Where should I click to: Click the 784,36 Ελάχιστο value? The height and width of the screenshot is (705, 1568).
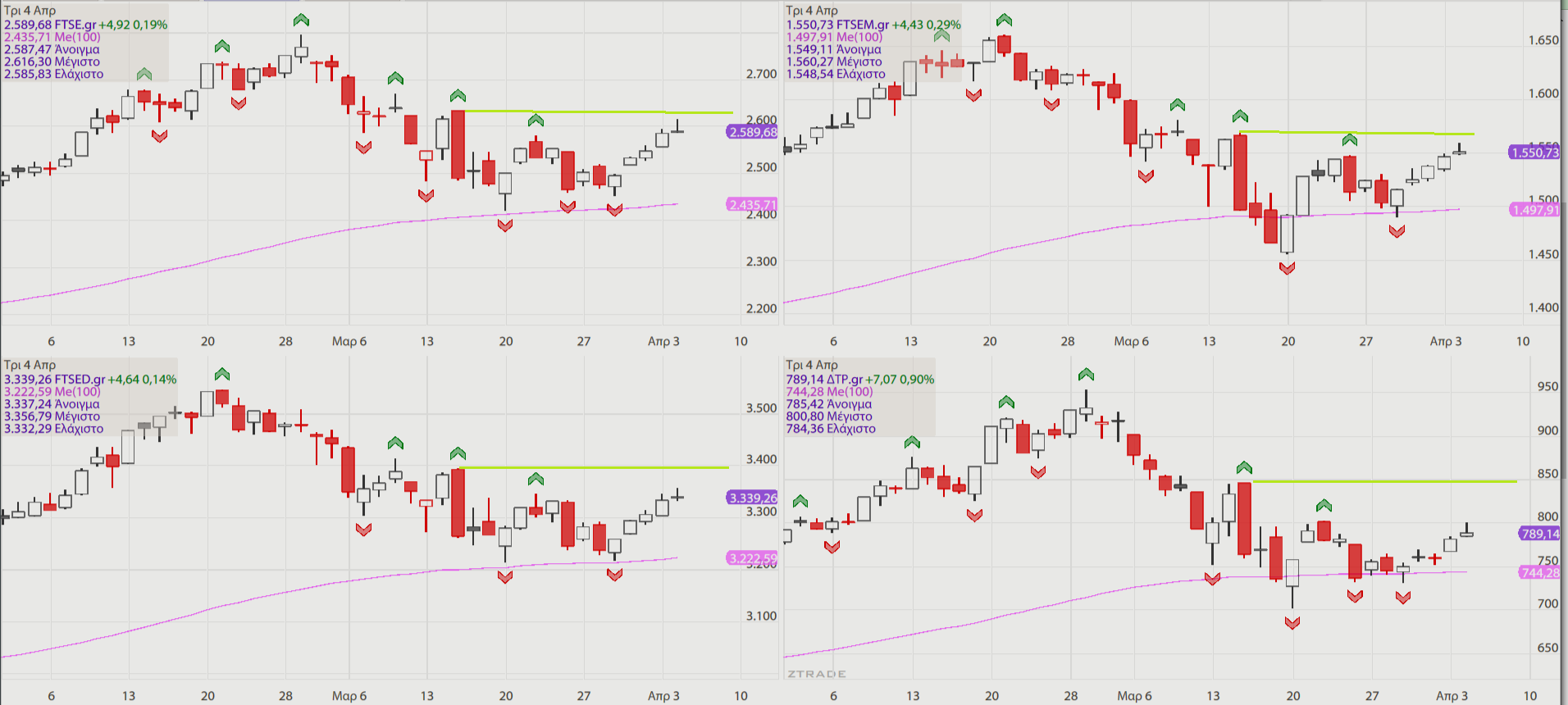(831, 429)
